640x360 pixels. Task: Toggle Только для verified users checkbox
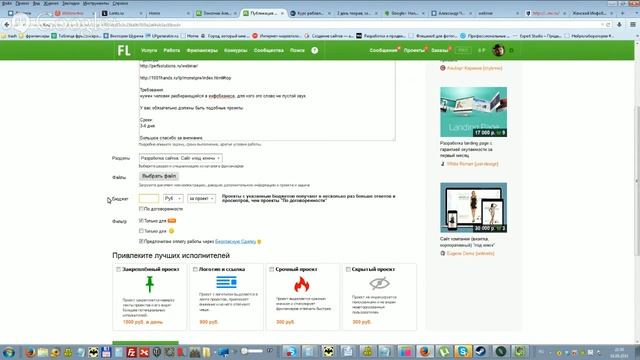coord(141,231)
